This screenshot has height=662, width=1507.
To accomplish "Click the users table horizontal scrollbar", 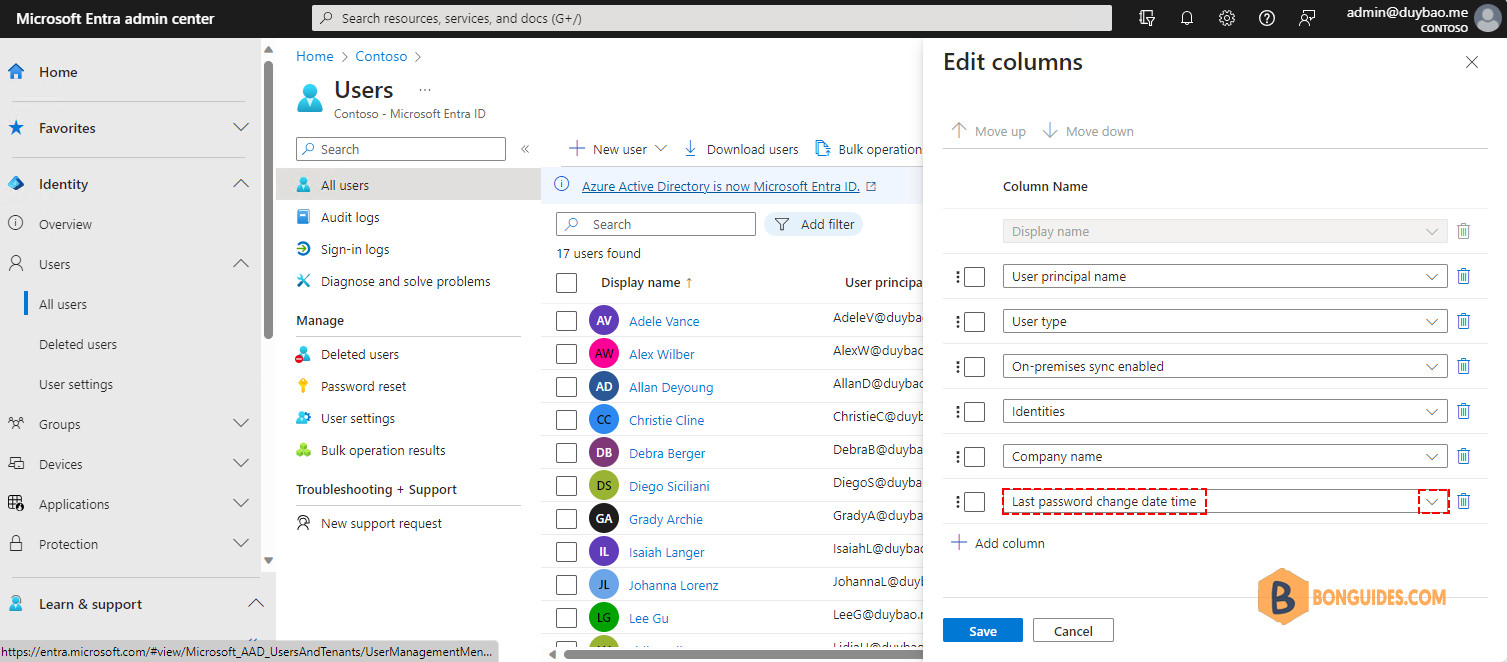I will 742,655.
